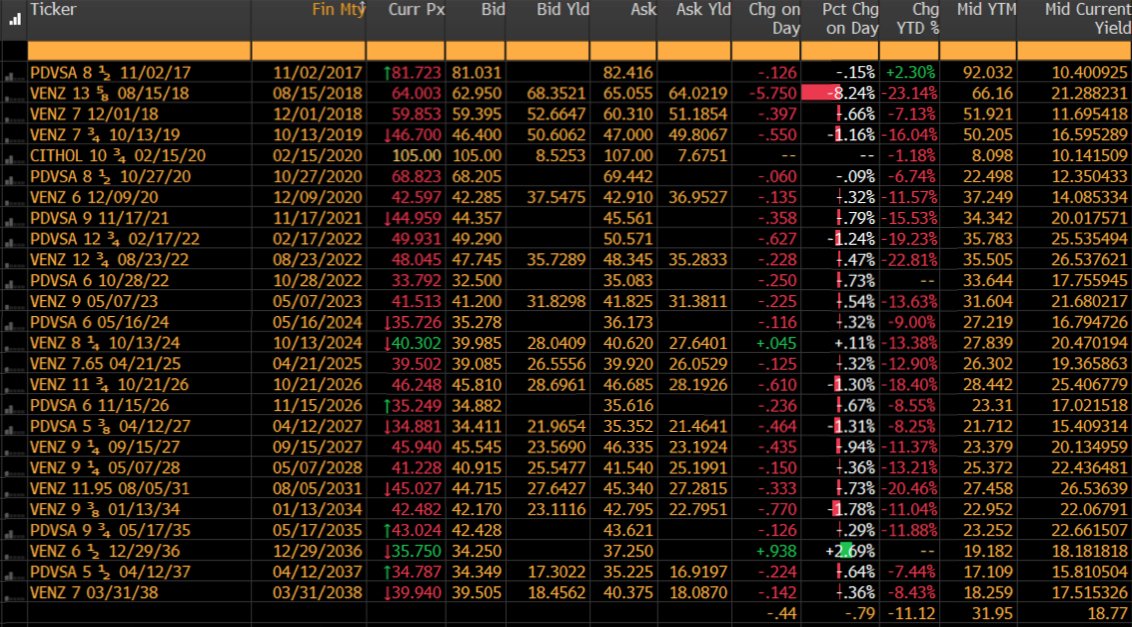Open the chart icon beside VENZ 7 03/31/38
This screenshot has width=1132, height=627.
click(13, 594)
